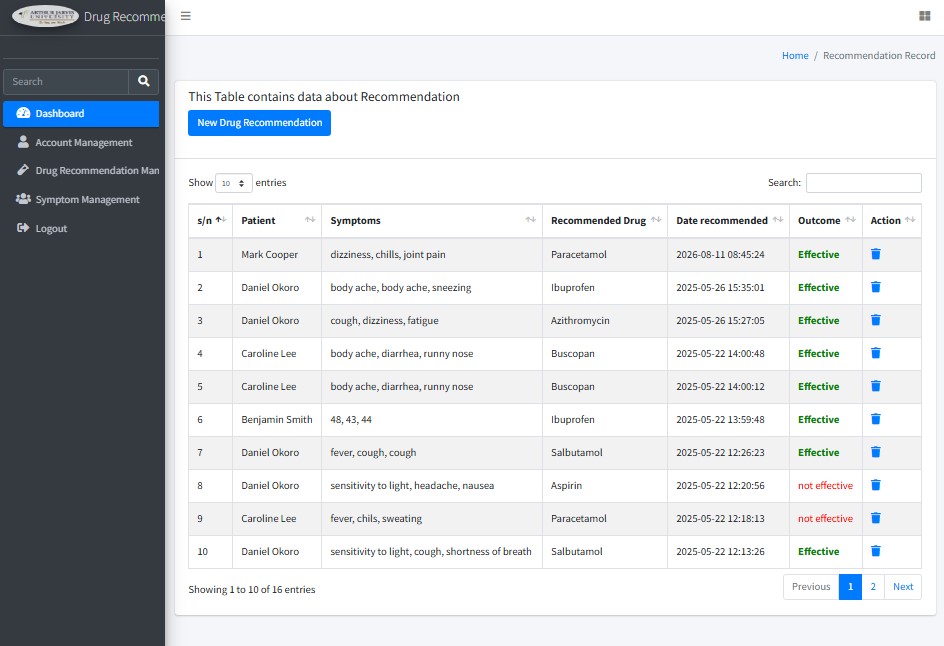Click the Next pagination button
This screenshot has width=944, height=646.
click(903, 587)
